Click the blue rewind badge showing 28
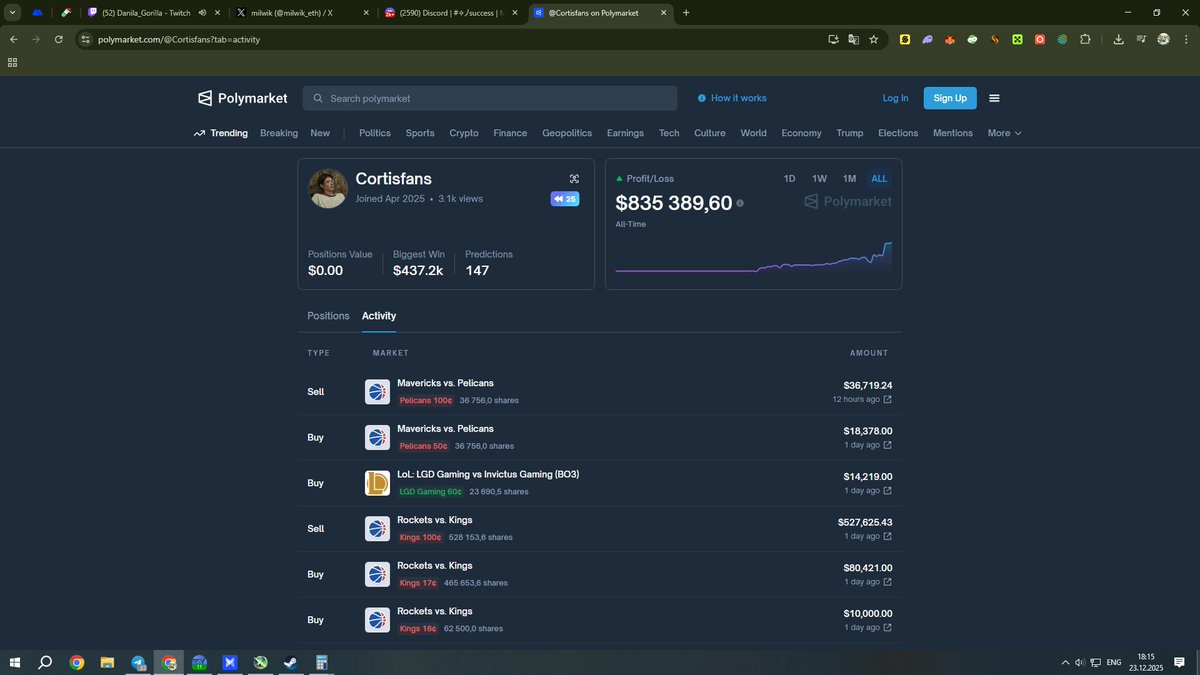1200x675 pixels. point(565,199)
